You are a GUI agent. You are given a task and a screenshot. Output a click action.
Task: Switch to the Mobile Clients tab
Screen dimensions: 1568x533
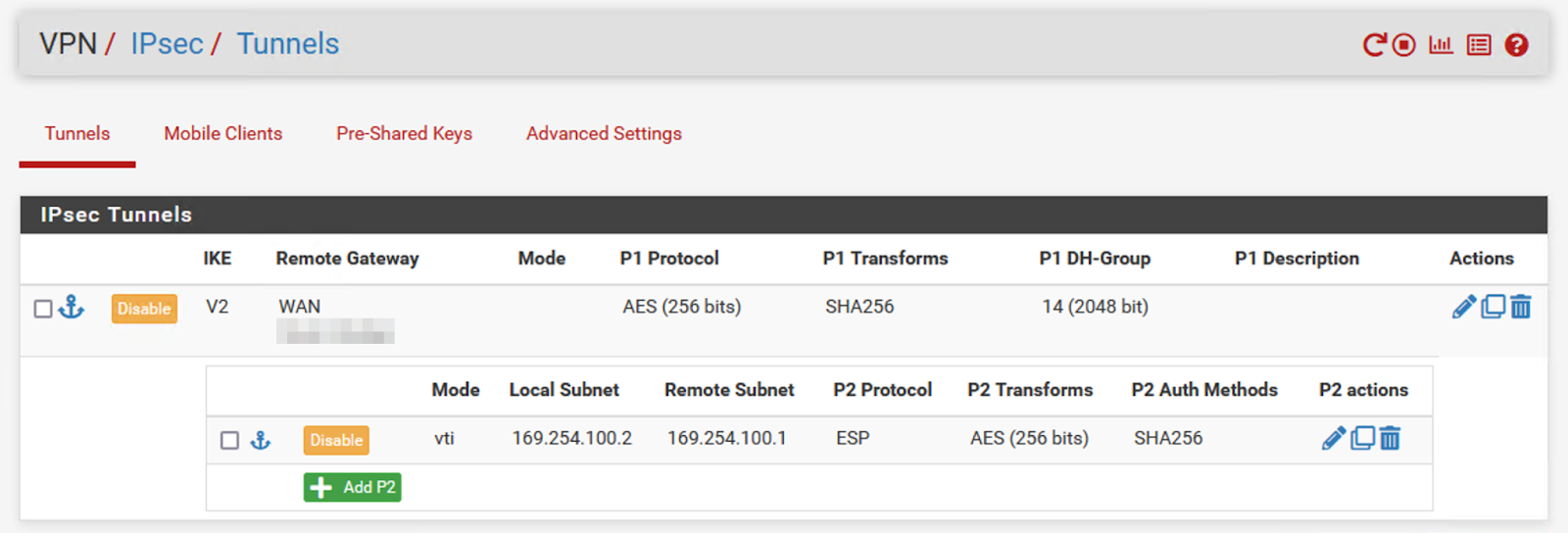click(x=223, y=133)
